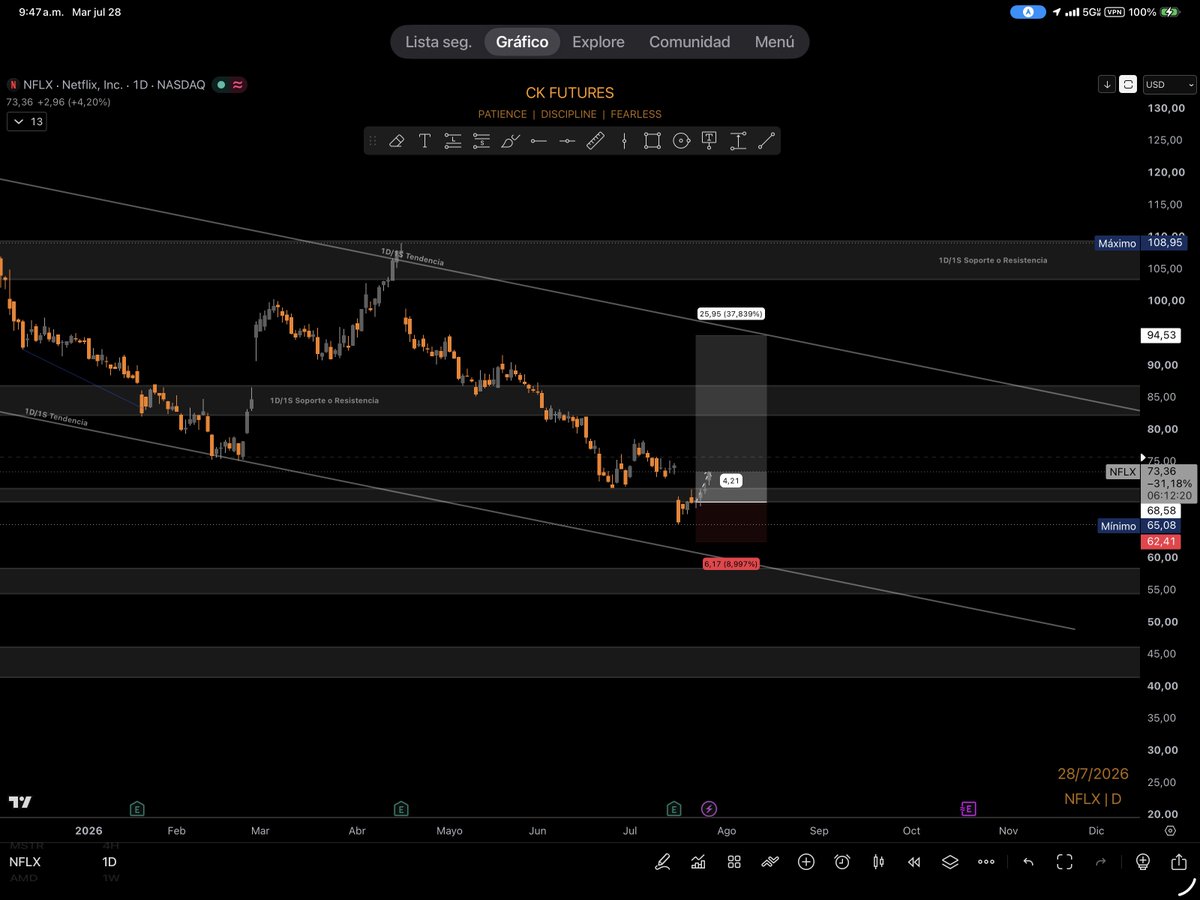
Task: Open earnings marker E near February
Action: point(137,808)
